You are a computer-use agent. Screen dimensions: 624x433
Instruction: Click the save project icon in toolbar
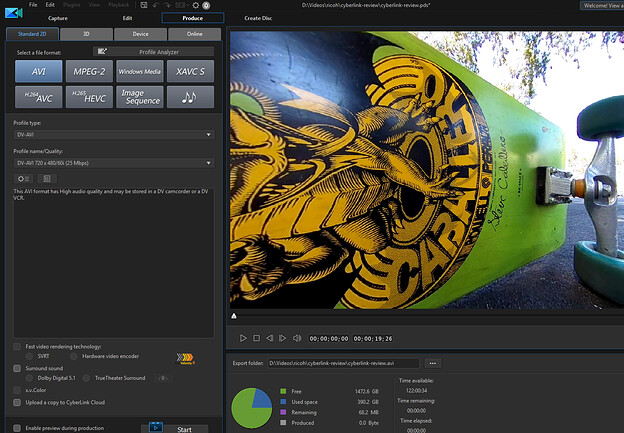click(x=144, y=5)
